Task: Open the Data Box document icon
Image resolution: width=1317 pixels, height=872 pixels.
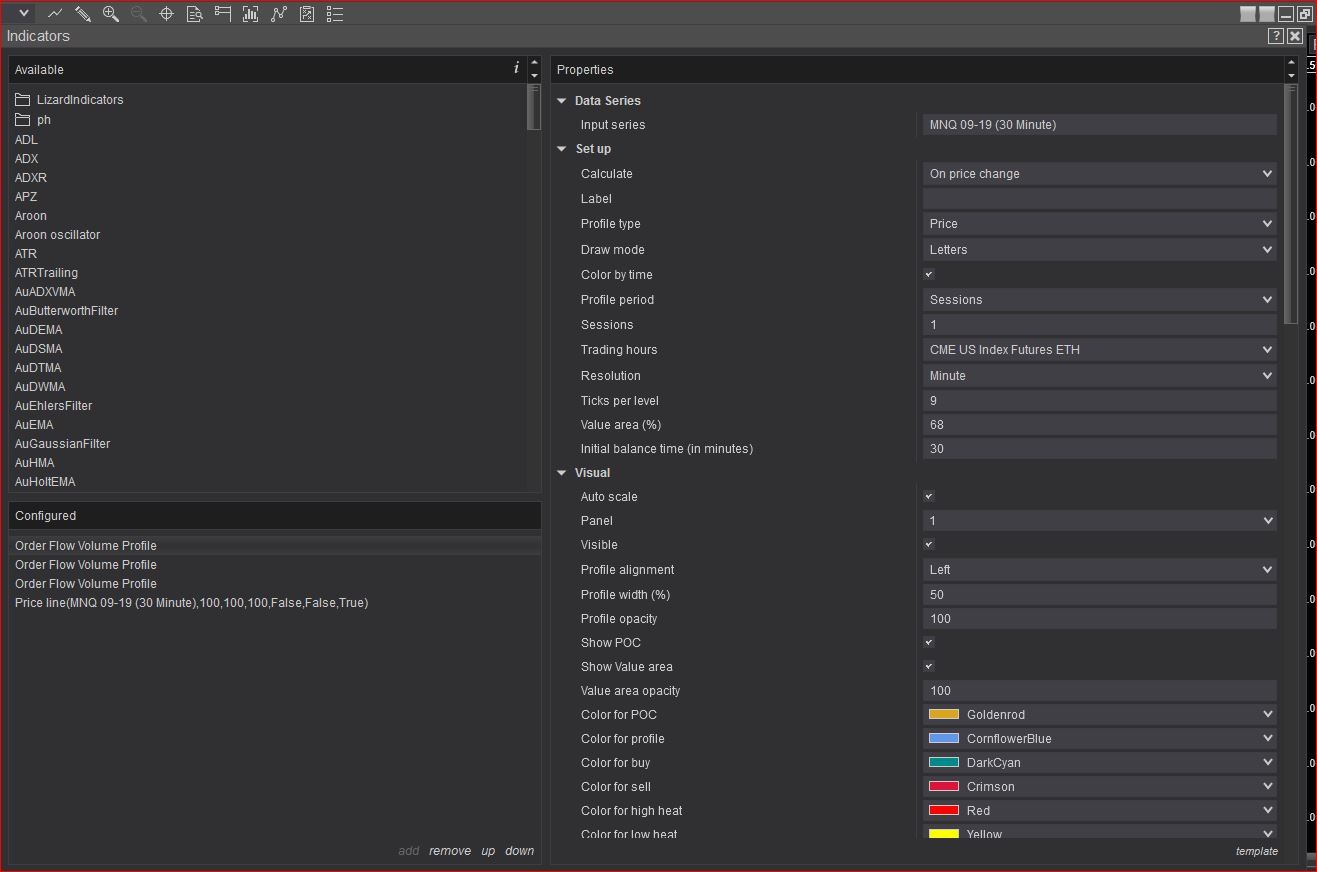Action: click(x=195, y=14)
